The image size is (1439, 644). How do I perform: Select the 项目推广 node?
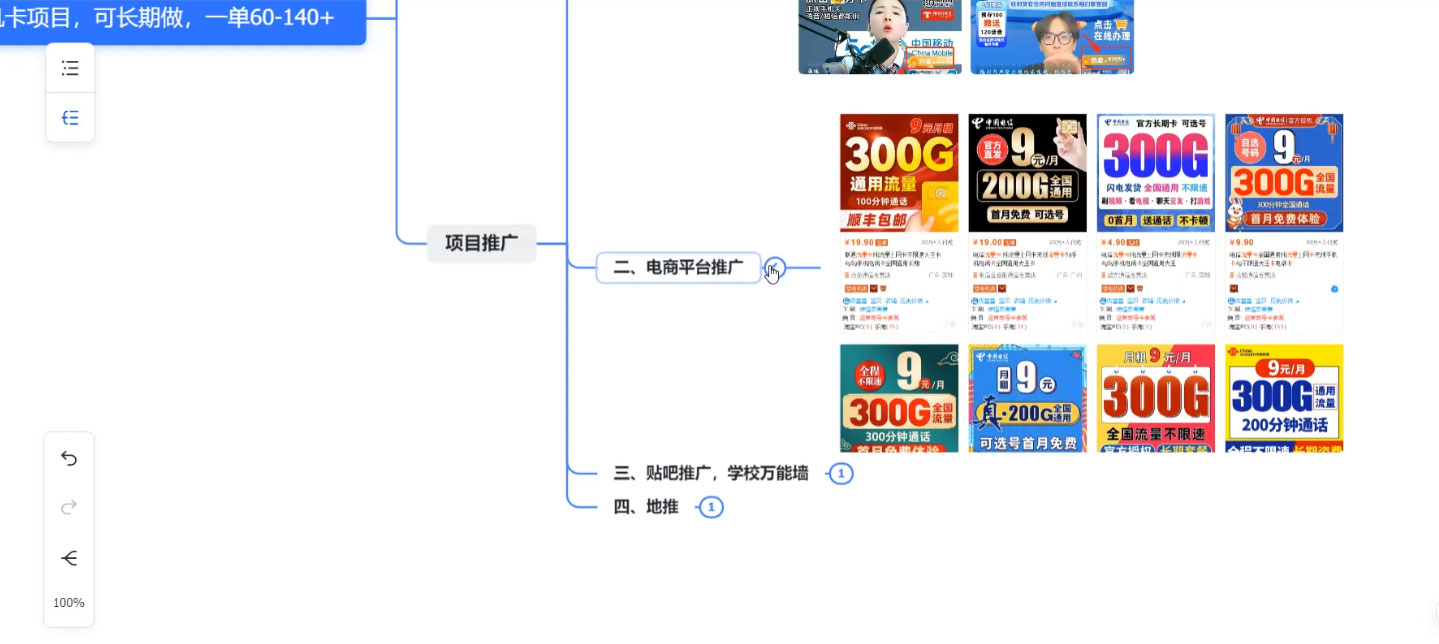(481, 243)
